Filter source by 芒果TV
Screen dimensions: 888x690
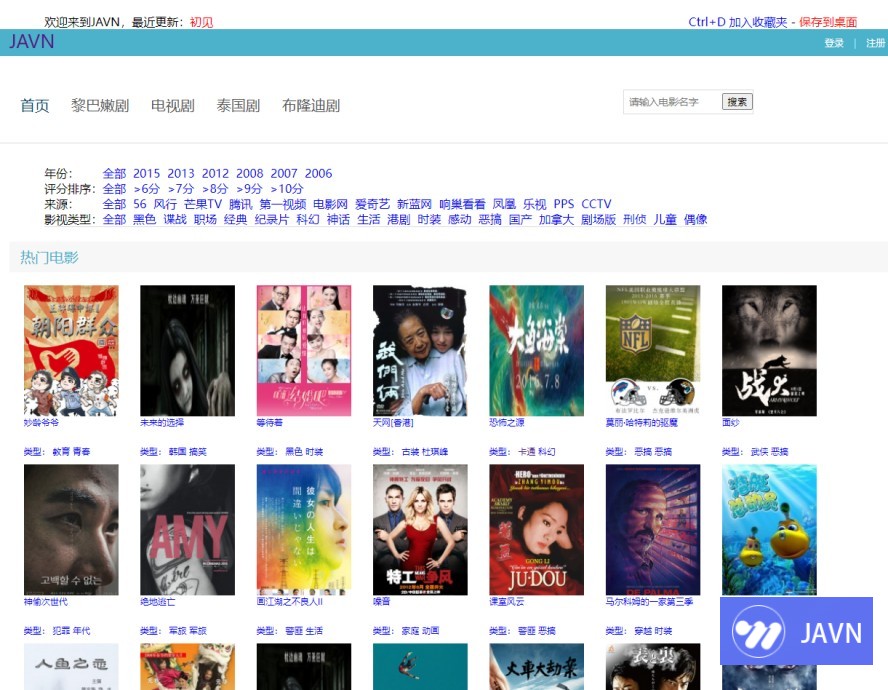(203, 204)
